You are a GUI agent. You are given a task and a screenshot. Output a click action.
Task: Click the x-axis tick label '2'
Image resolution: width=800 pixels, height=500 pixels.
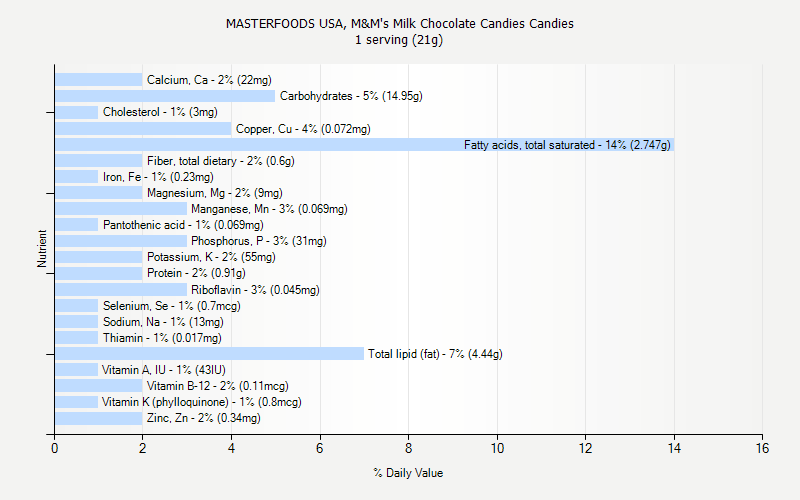[x=142, y=448]
